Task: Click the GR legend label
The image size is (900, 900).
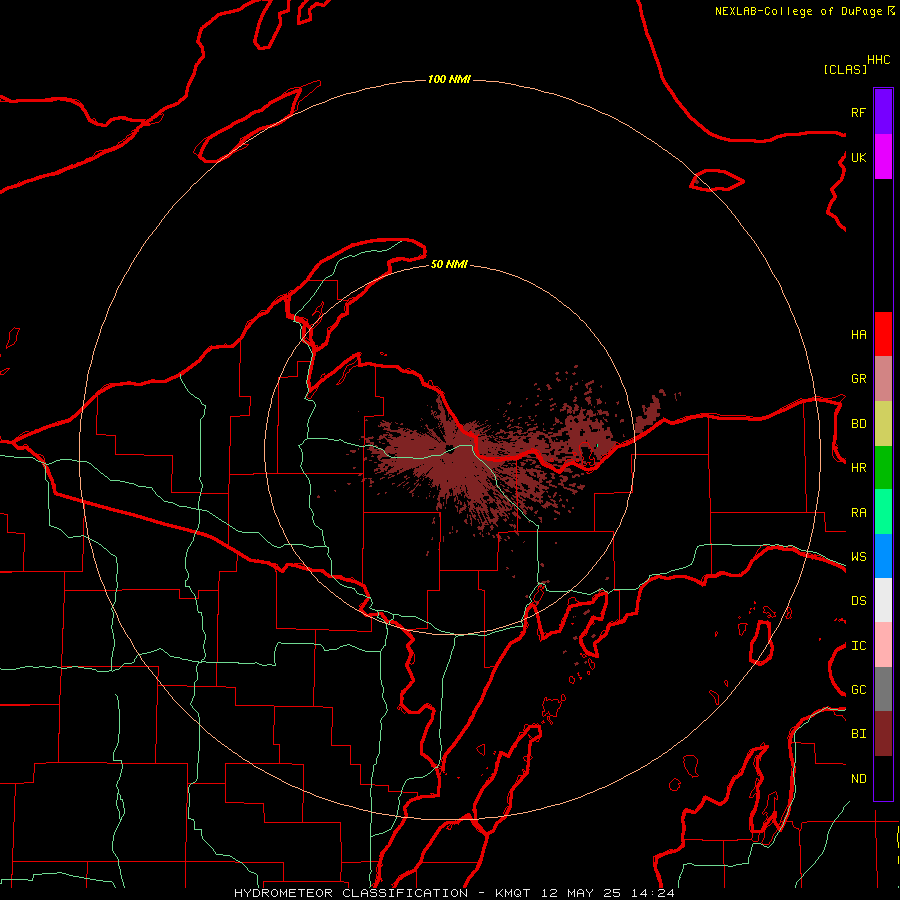Action: pos(858,379)
